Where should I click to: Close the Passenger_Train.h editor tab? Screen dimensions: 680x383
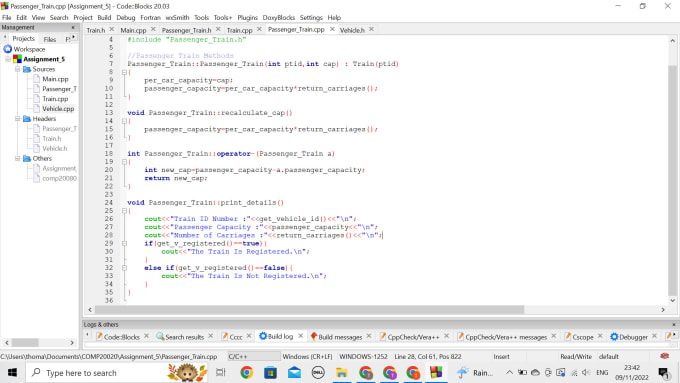[218, 29]
